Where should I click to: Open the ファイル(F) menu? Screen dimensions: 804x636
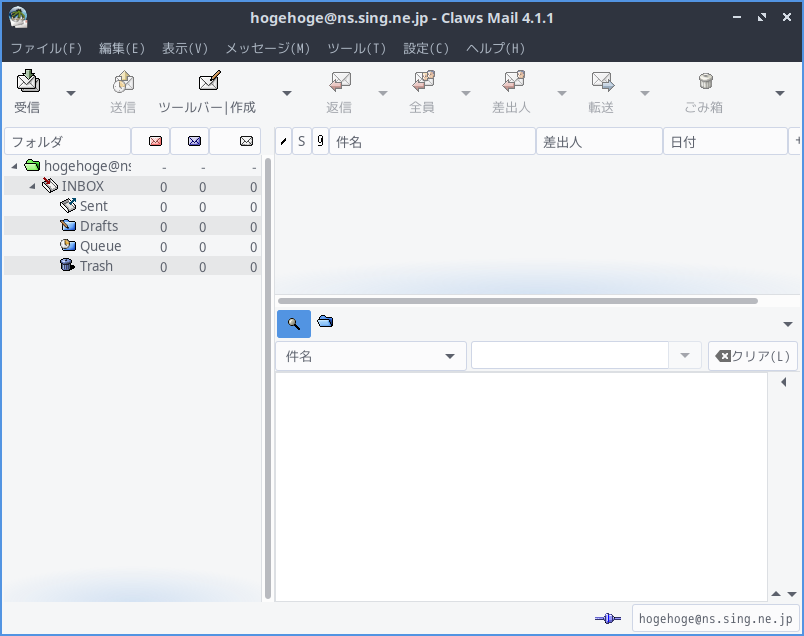pos(46,48)
